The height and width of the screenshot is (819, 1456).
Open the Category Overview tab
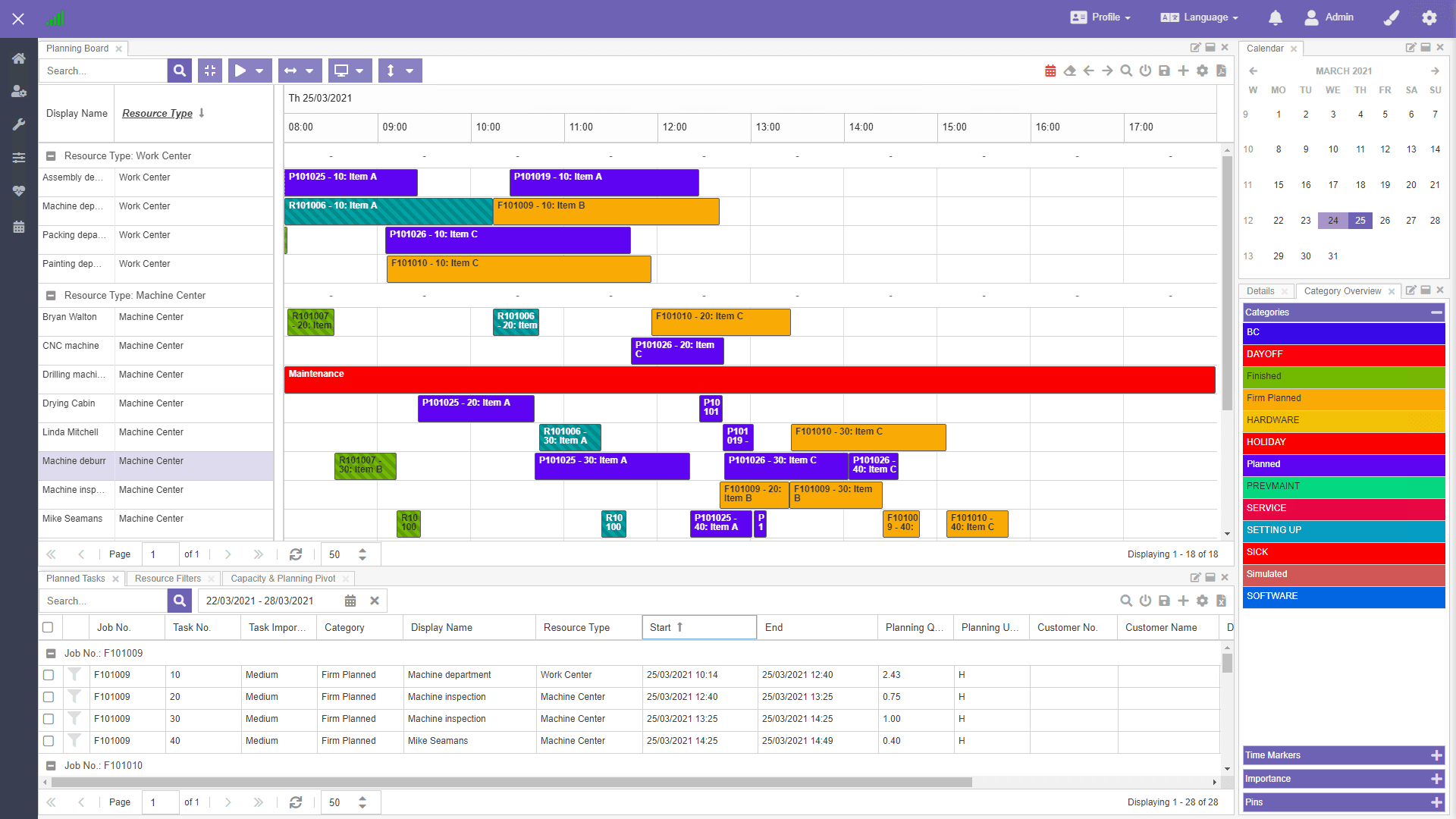1342,290
